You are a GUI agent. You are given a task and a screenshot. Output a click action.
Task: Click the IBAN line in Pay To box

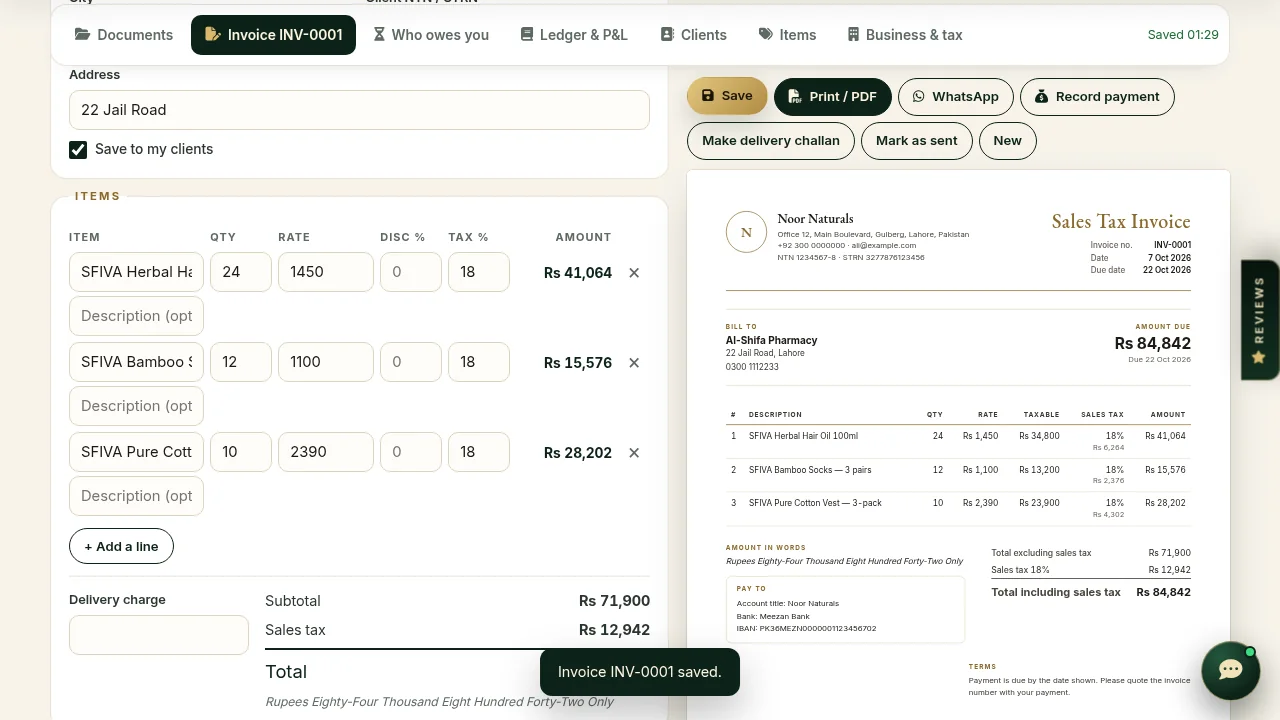coord(806,629)
